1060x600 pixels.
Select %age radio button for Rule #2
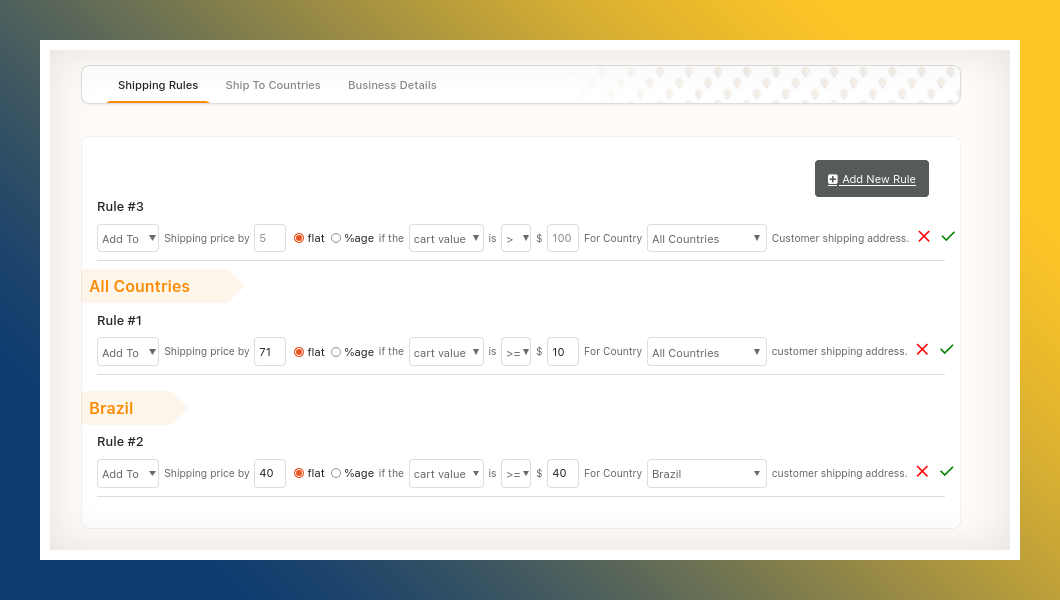click(x=336, y=473)
